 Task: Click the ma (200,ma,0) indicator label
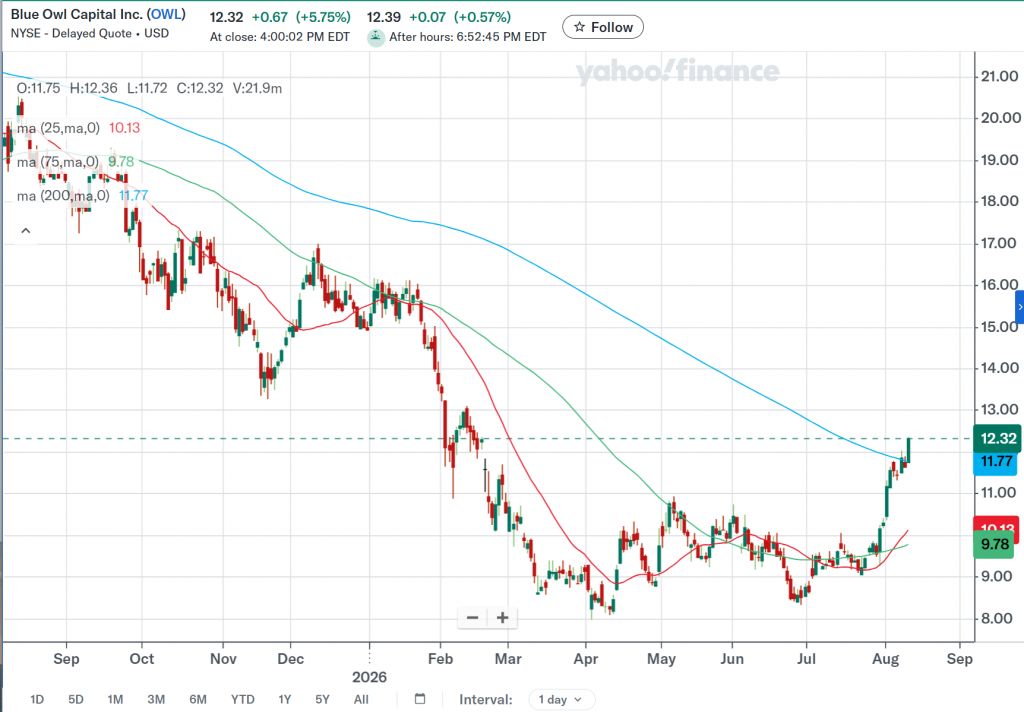click(63, 196)
